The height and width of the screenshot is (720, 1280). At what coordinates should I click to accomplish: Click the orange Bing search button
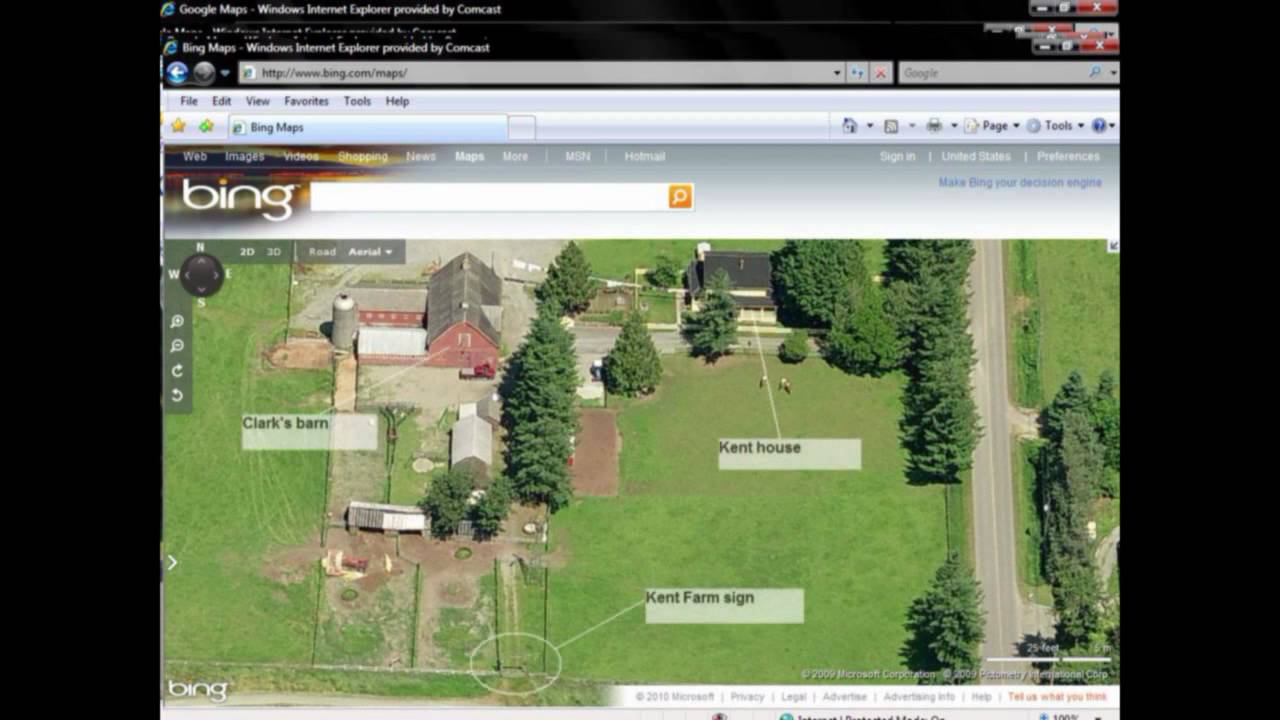(680, 196)
